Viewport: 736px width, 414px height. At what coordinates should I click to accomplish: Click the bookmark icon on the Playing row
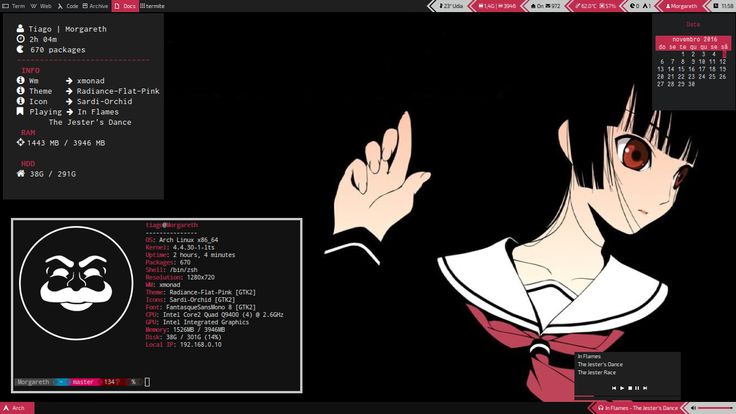pyautogui.click(x=20, y=111)
